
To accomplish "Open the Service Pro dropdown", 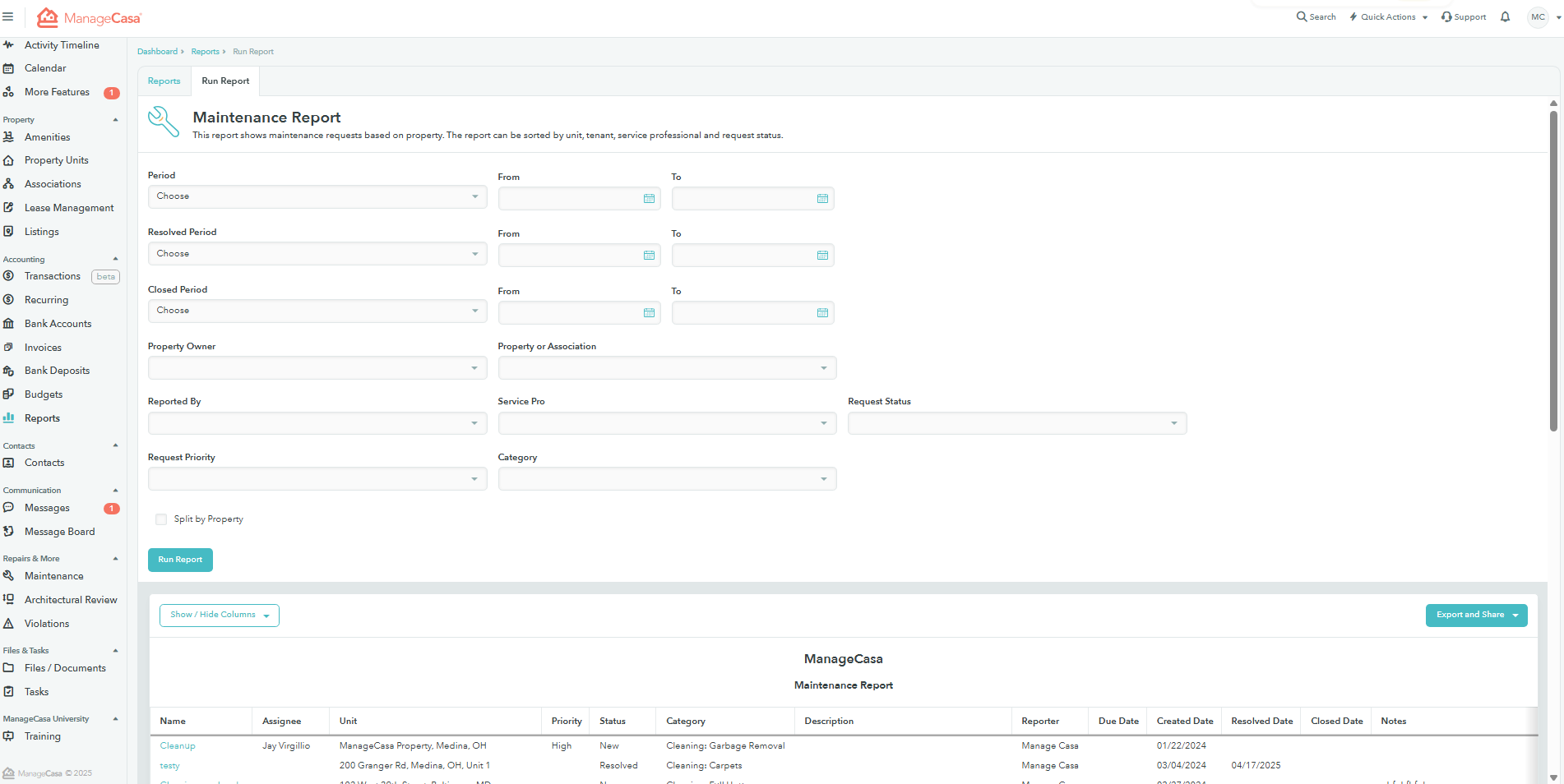I will [x=667, y=423].
